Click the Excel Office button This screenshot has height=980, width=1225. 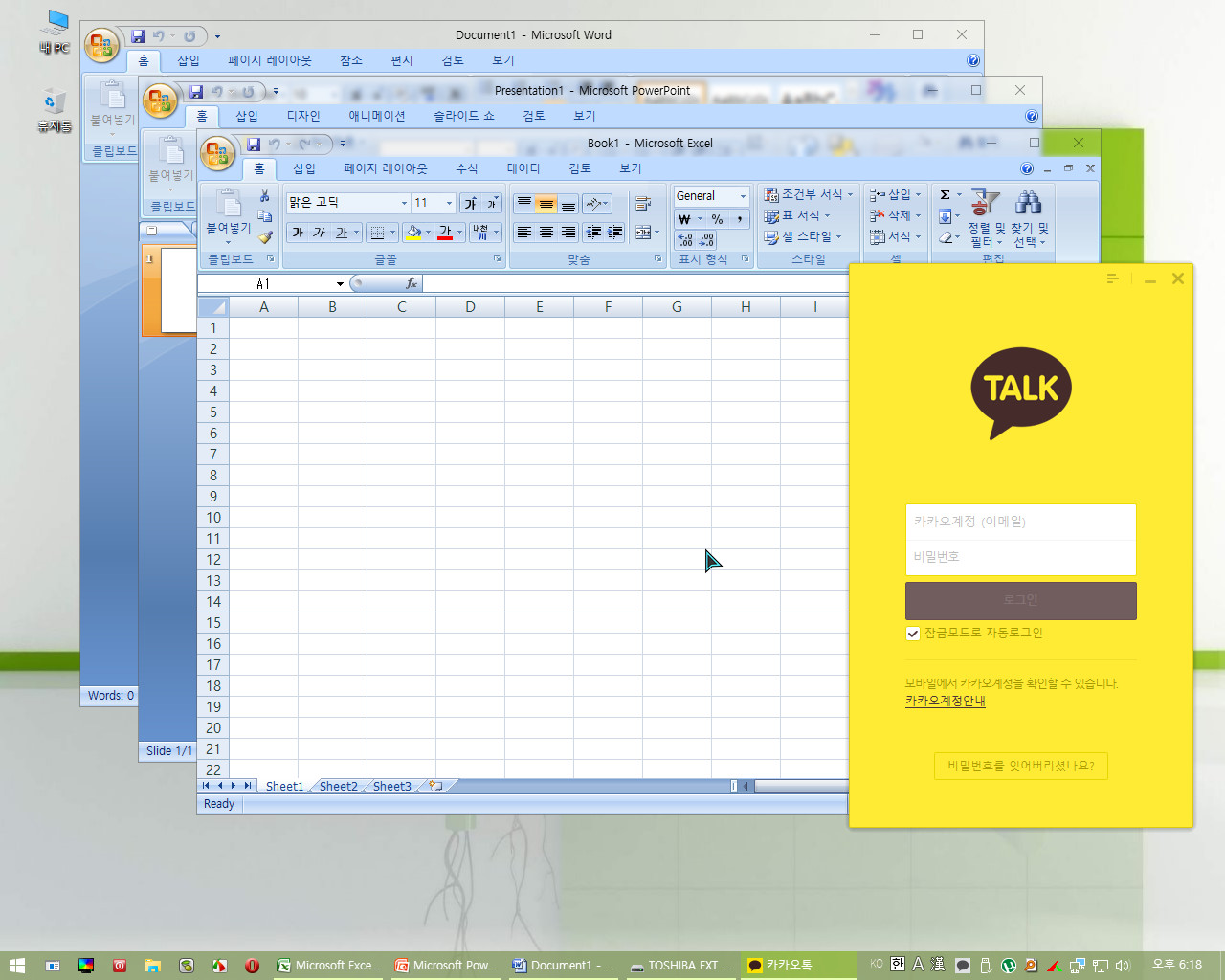(x=217, y=152)
